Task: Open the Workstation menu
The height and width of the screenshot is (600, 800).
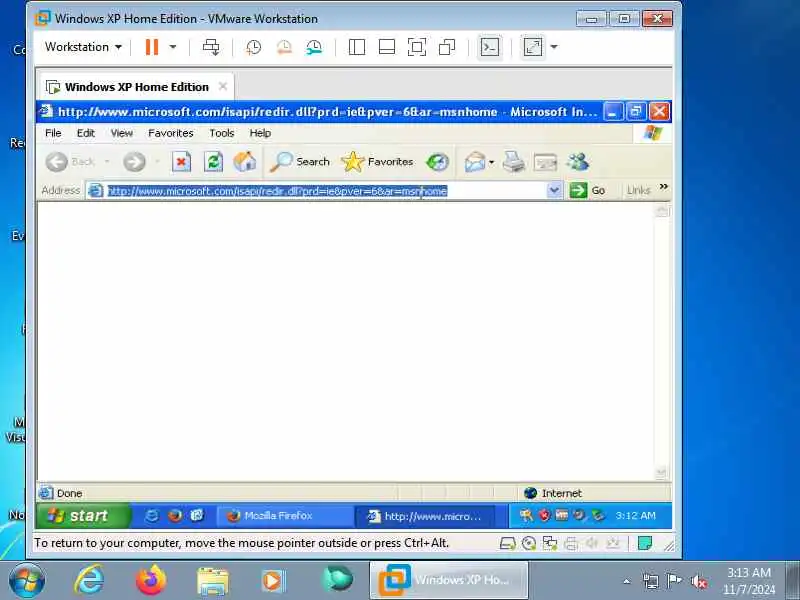Action: 83,47
